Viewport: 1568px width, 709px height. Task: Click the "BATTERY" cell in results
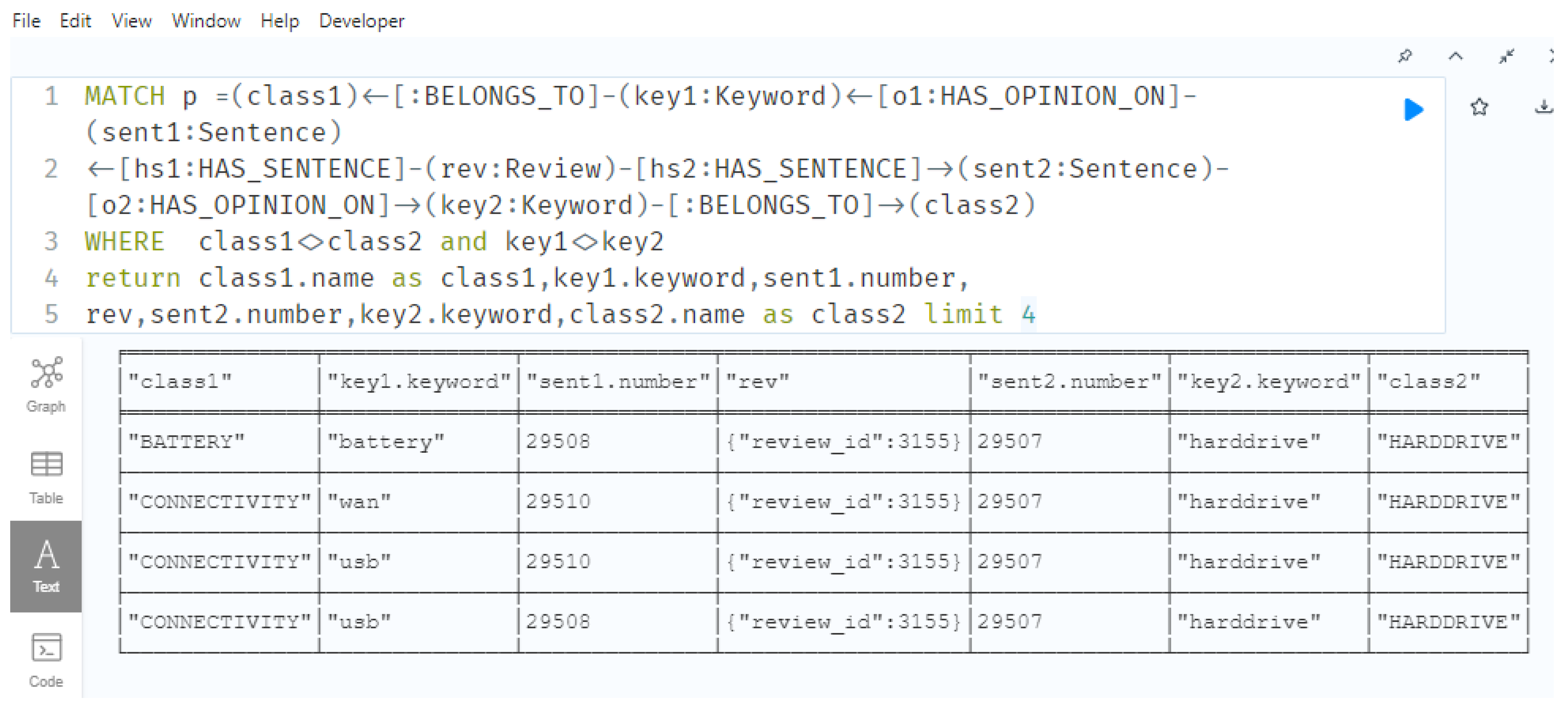click(x=186, y=441)
